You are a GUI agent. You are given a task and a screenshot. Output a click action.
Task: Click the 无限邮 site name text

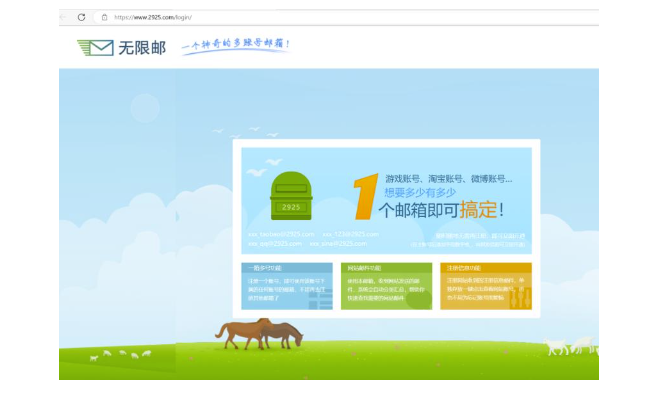(142, 48)
